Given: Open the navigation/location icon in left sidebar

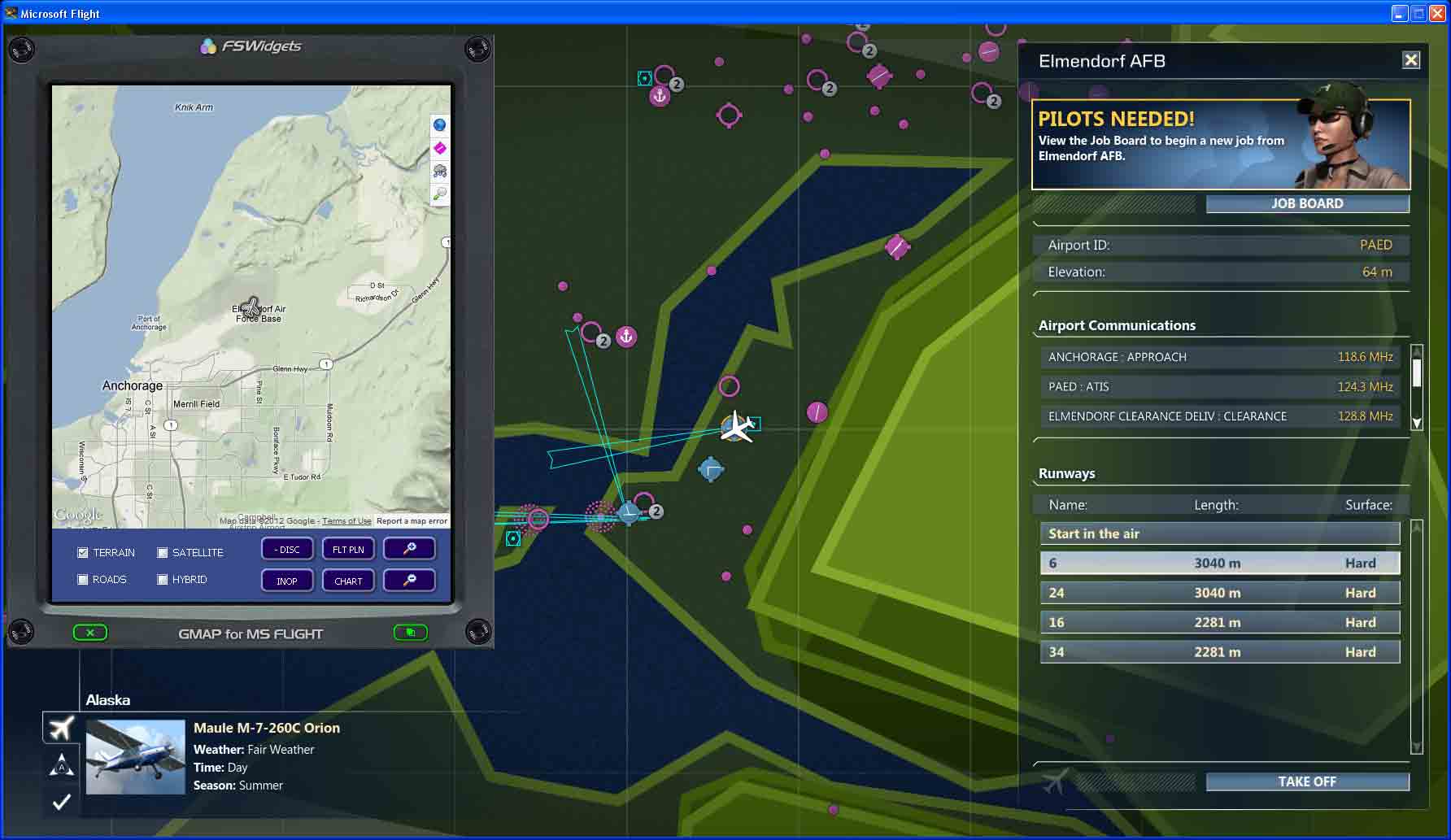Looking at the screenshot, I should 61,765.
